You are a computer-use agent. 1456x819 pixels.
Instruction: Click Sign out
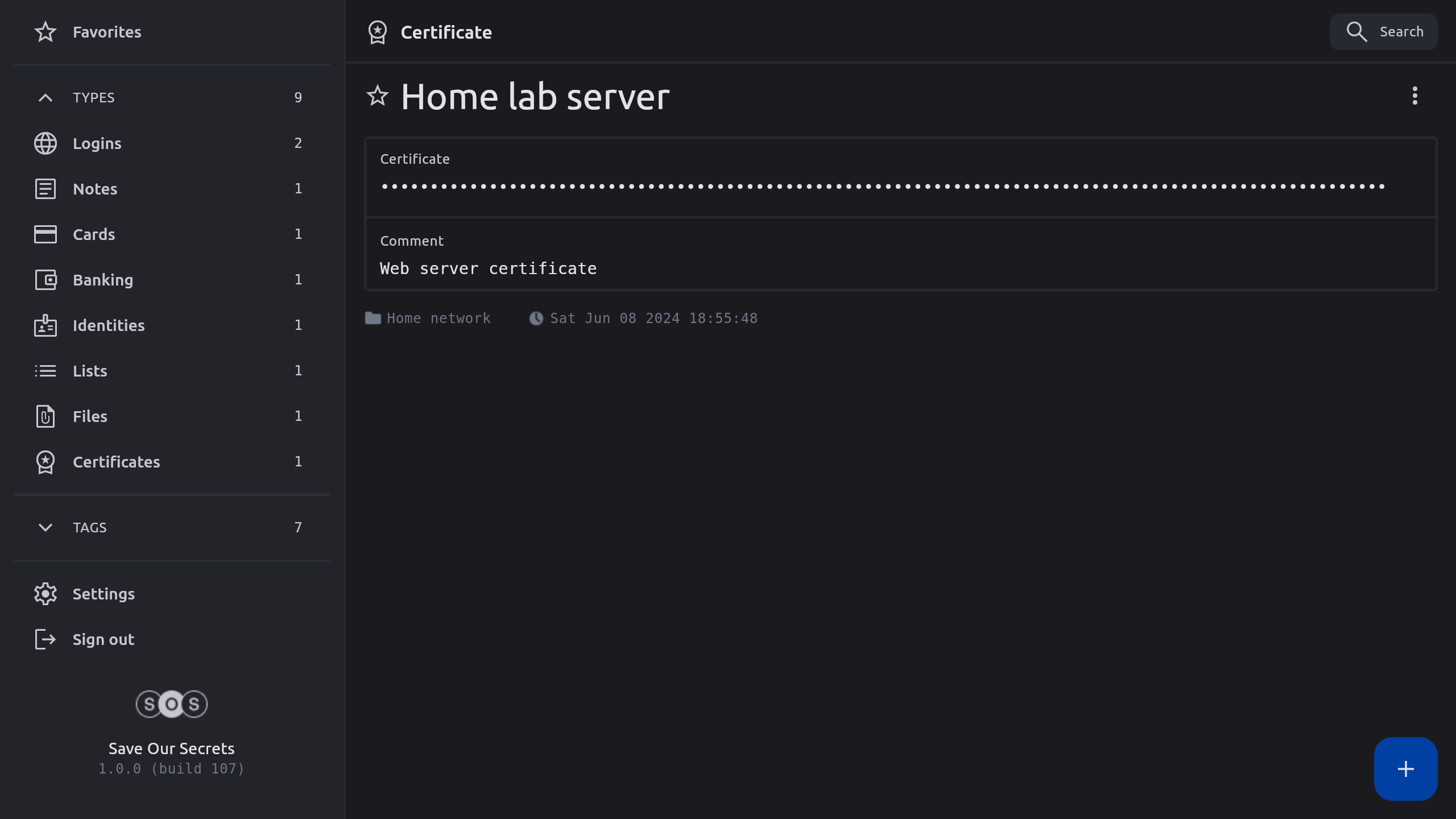pyautogui.click(x=104, y=639)
